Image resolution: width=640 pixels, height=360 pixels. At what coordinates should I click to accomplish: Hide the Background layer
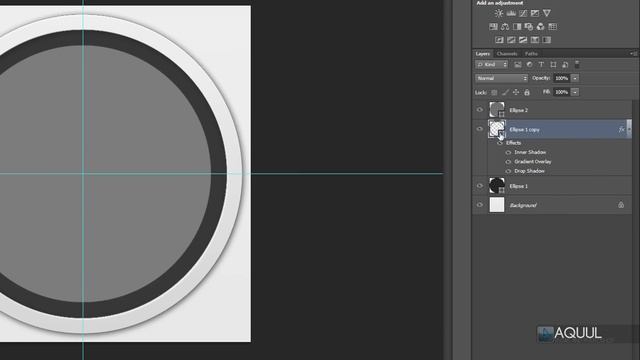pos(480,205)
